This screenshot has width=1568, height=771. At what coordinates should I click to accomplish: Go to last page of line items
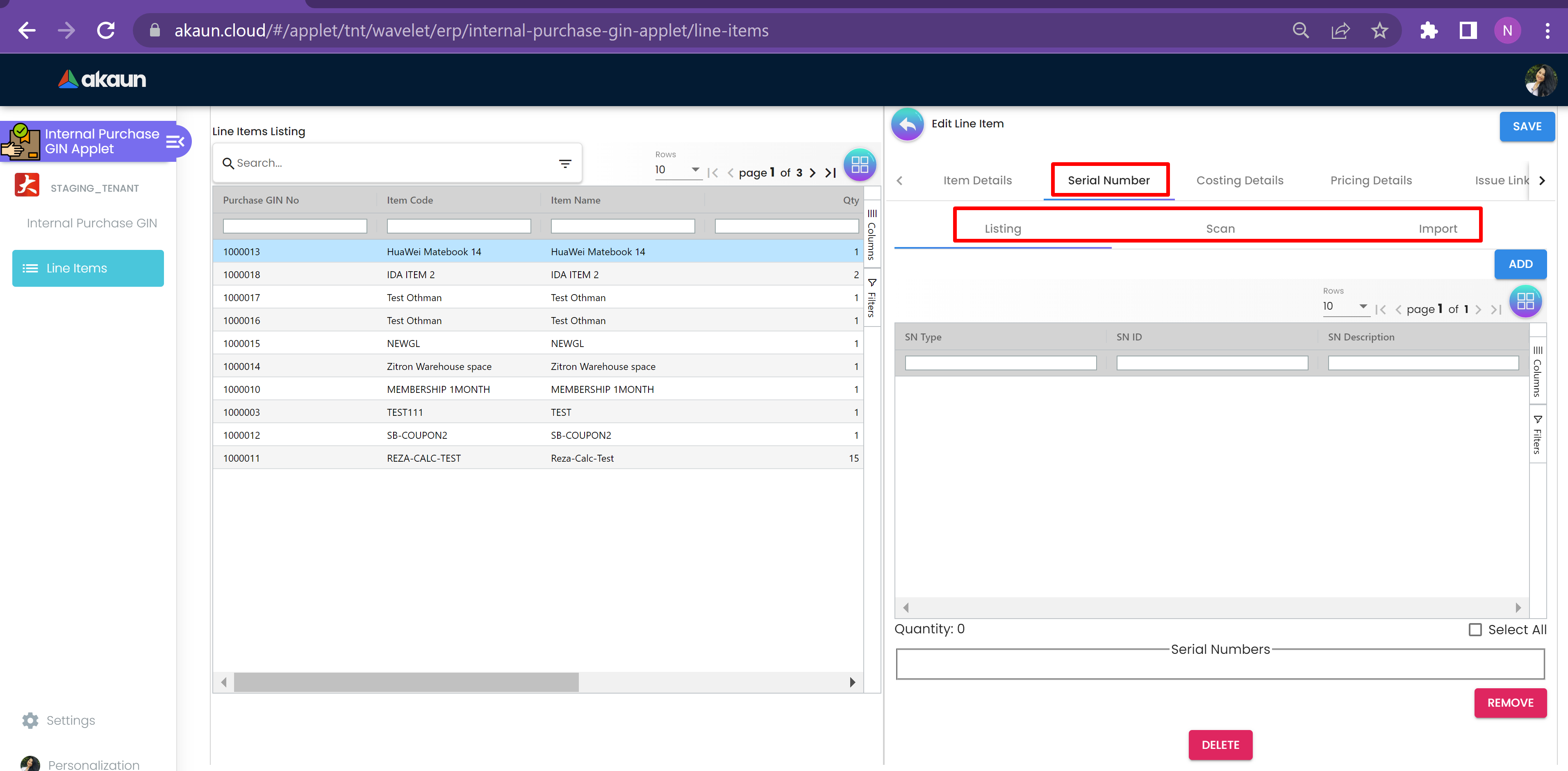[x=830, y=173]
